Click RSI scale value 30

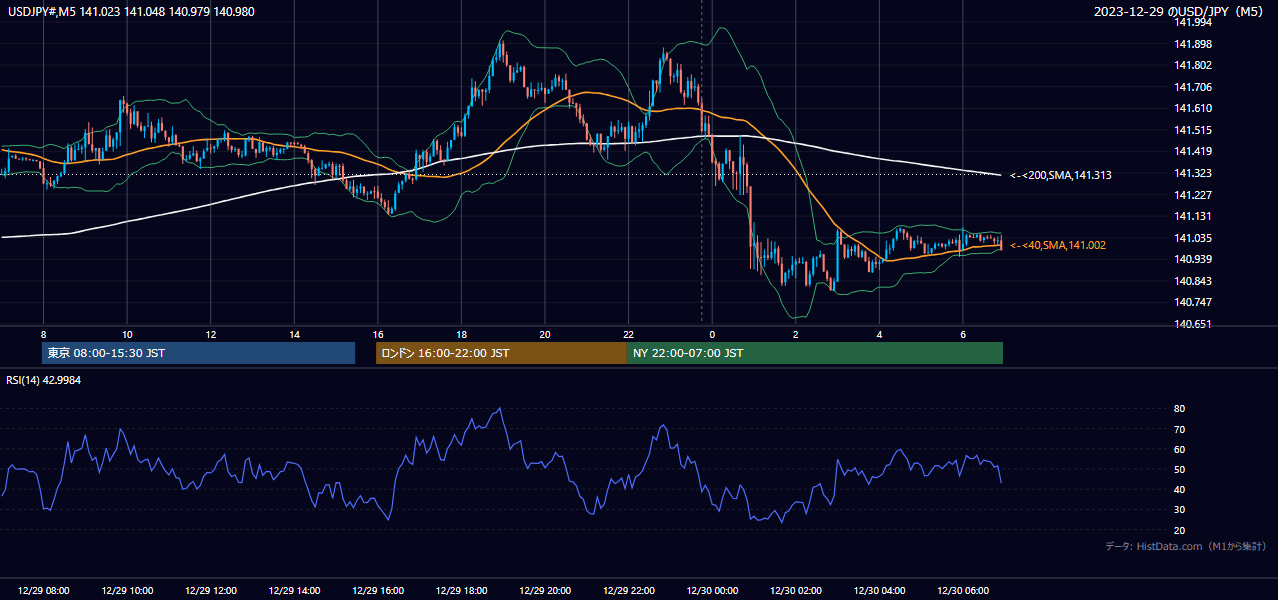click(x=1180, y=510)
